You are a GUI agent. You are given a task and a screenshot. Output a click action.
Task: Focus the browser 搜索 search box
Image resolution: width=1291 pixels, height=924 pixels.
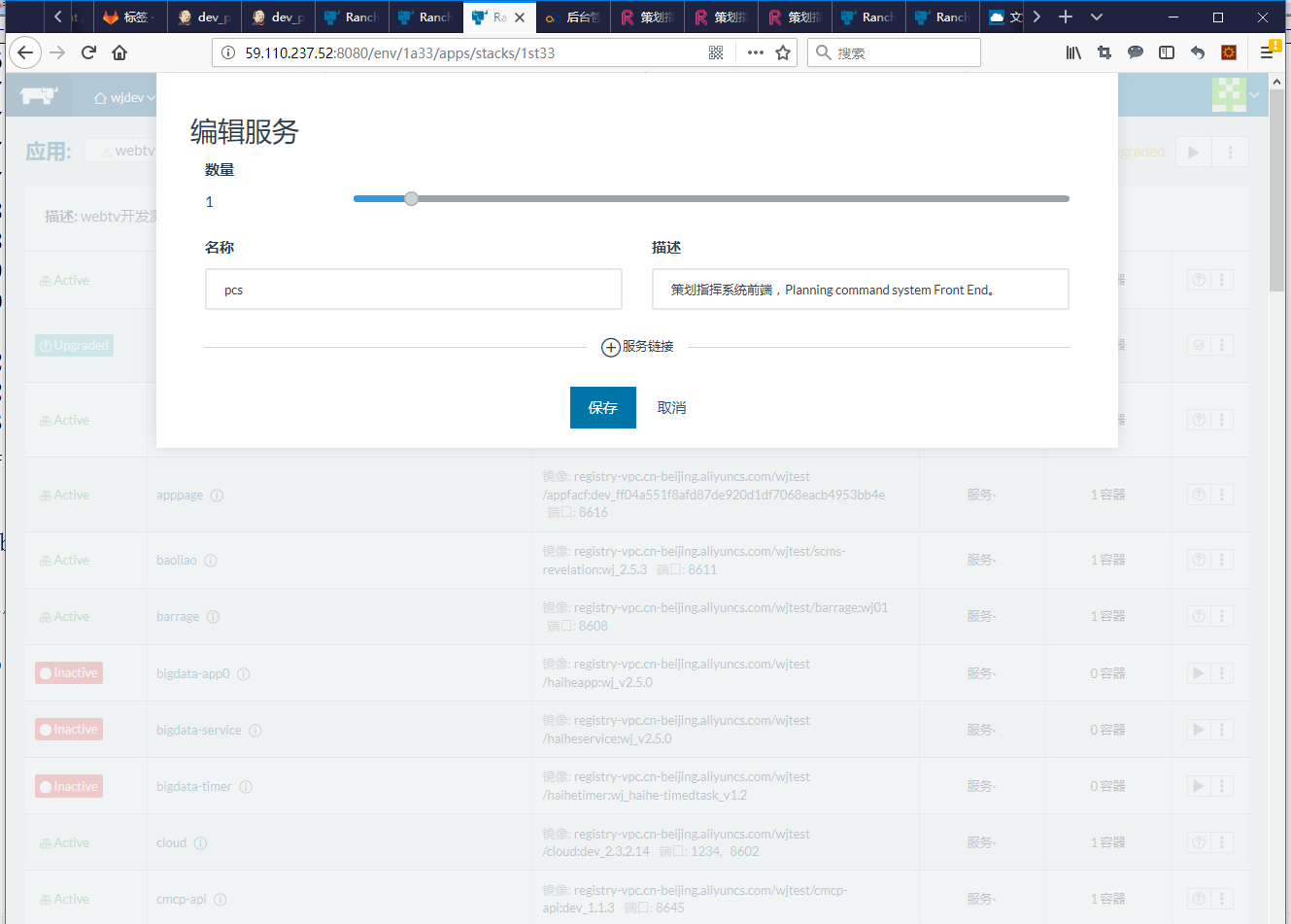(x=894, y=52)
